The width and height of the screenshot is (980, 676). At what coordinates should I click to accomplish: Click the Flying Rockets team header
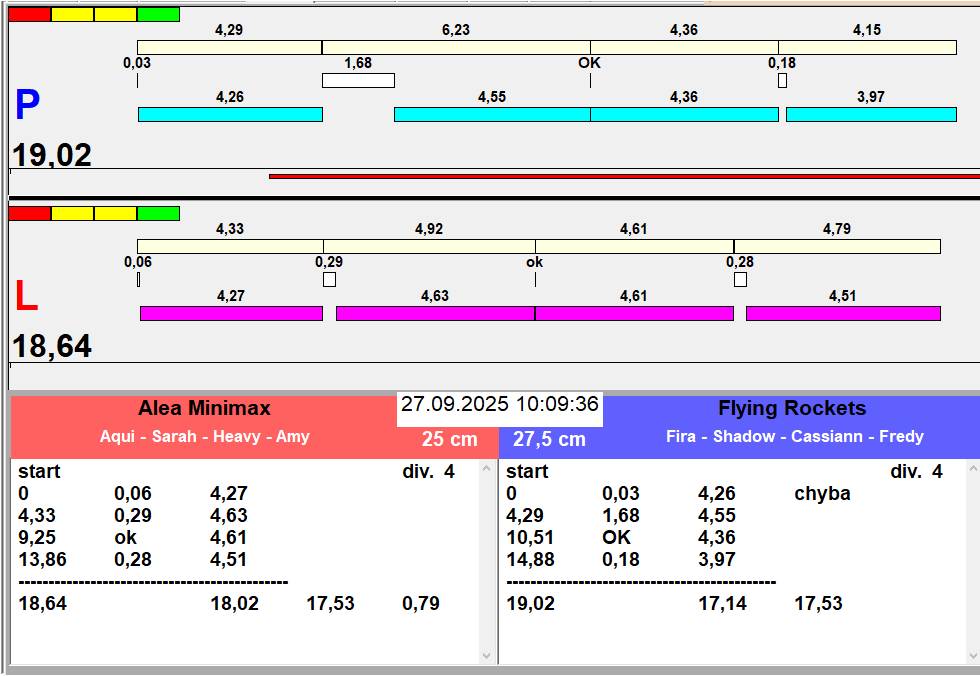coord(792,408)
